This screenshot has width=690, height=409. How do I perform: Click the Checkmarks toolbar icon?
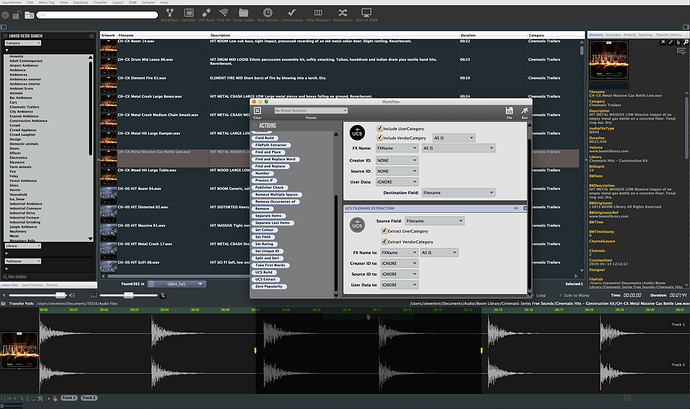click(292, 13)
